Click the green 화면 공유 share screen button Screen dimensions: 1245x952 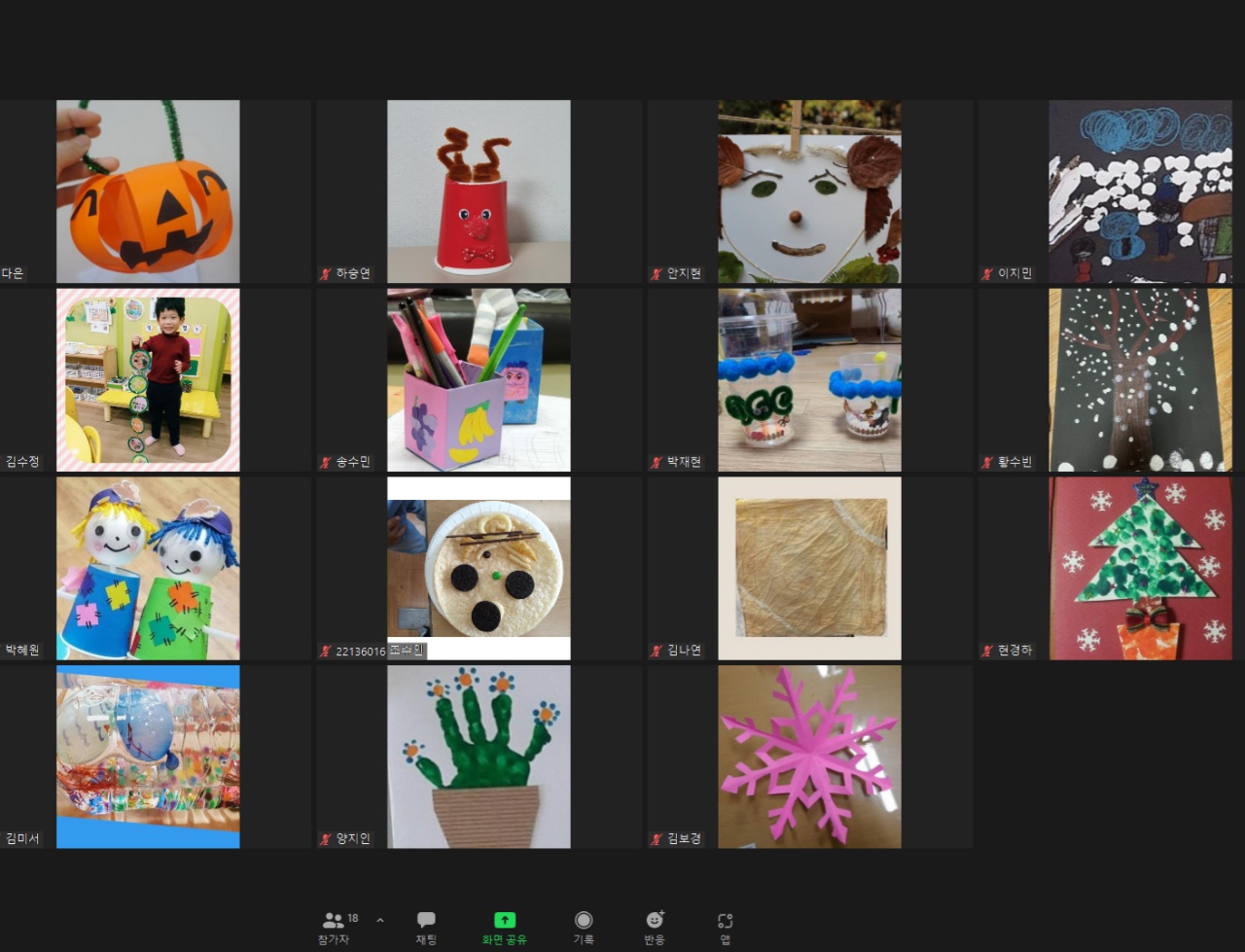[504, 928]
